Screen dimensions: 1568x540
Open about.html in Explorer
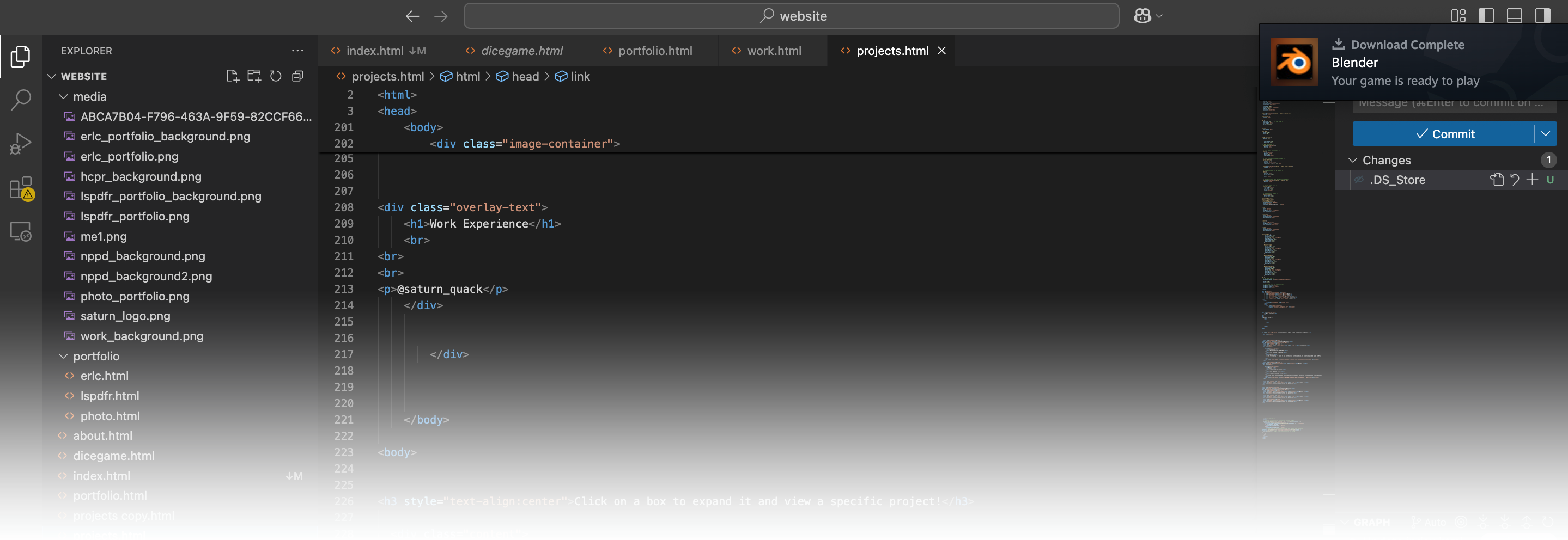click(102, 435)
